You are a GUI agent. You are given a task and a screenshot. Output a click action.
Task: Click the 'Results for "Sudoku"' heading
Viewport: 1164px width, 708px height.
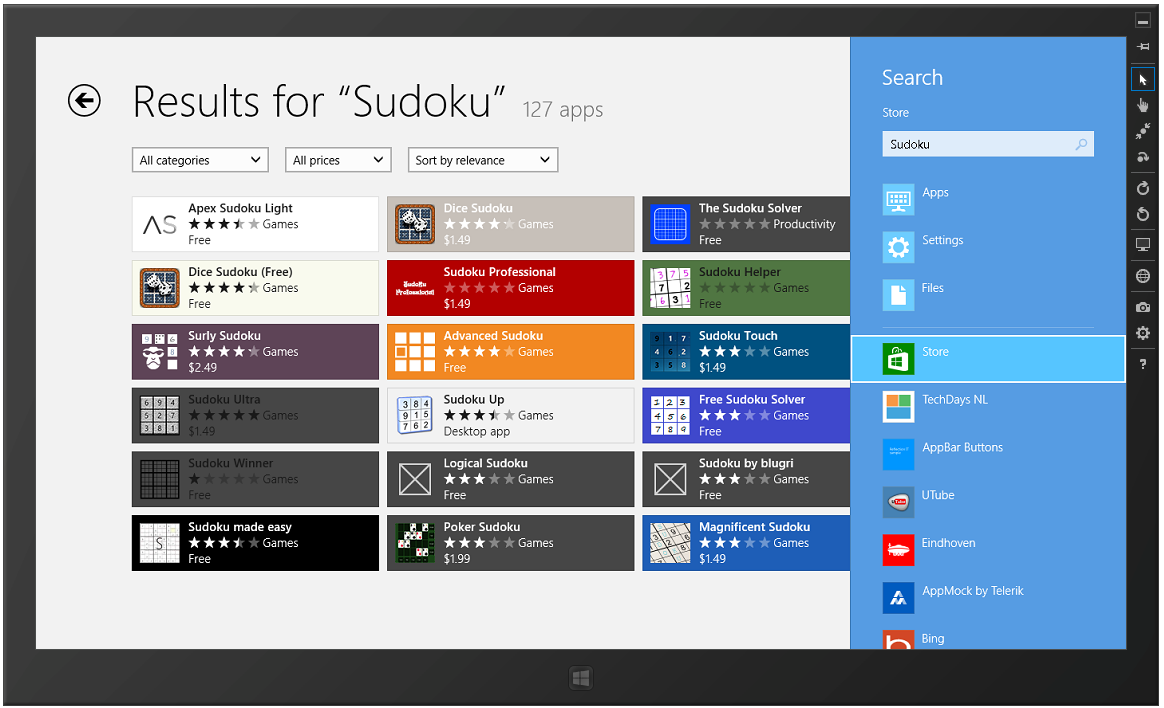coord(319,102)
